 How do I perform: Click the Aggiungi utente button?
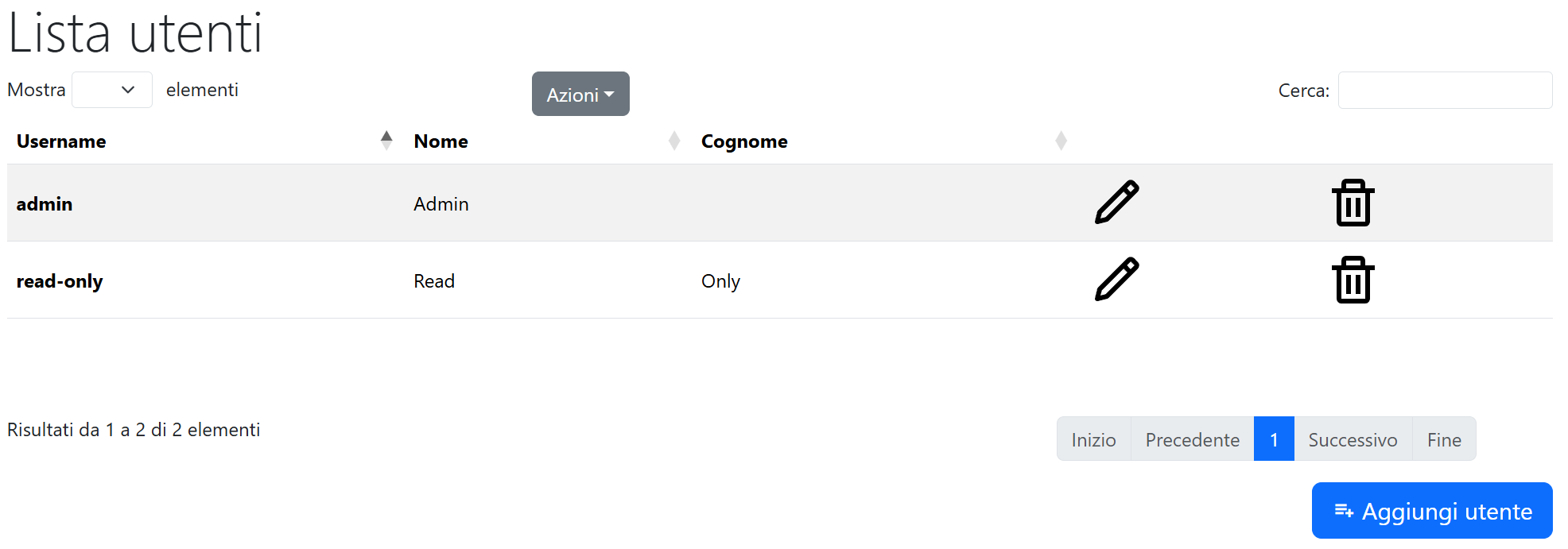[x=1432, y=510]
